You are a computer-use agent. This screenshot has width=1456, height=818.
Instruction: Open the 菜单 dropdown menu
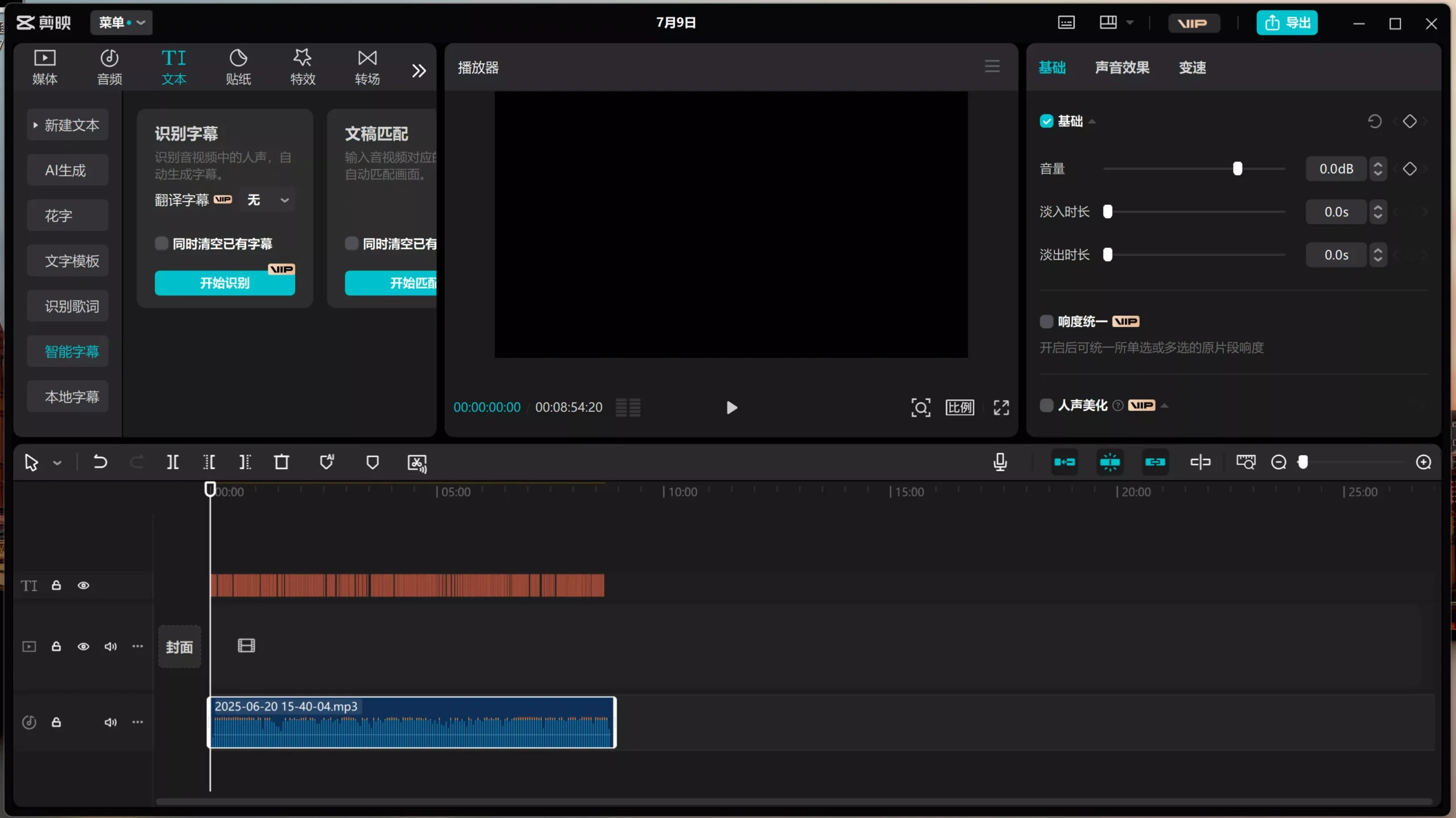point(121,23)
